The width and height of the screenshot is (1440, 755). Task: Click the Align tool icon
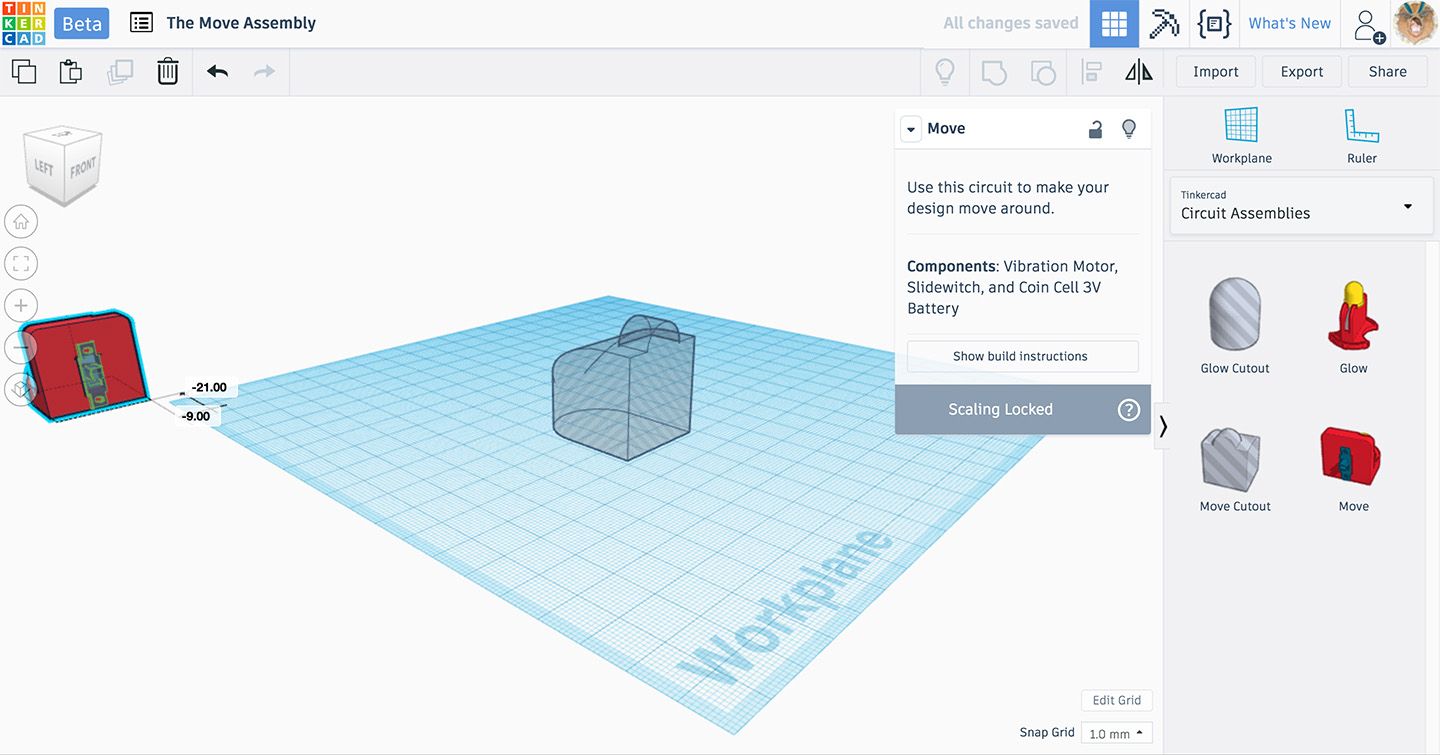point(1091,72)
